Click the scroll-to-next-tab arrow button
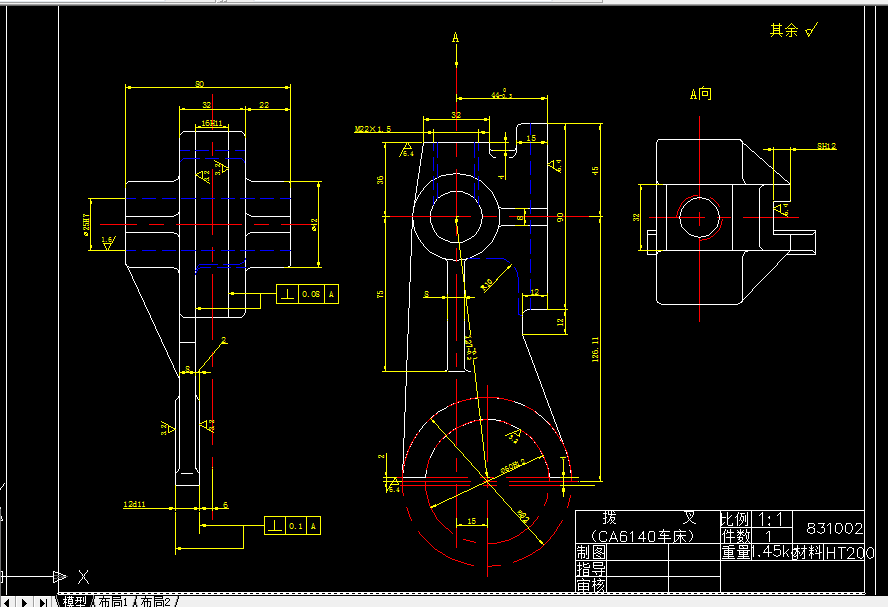 coord(24,602)
